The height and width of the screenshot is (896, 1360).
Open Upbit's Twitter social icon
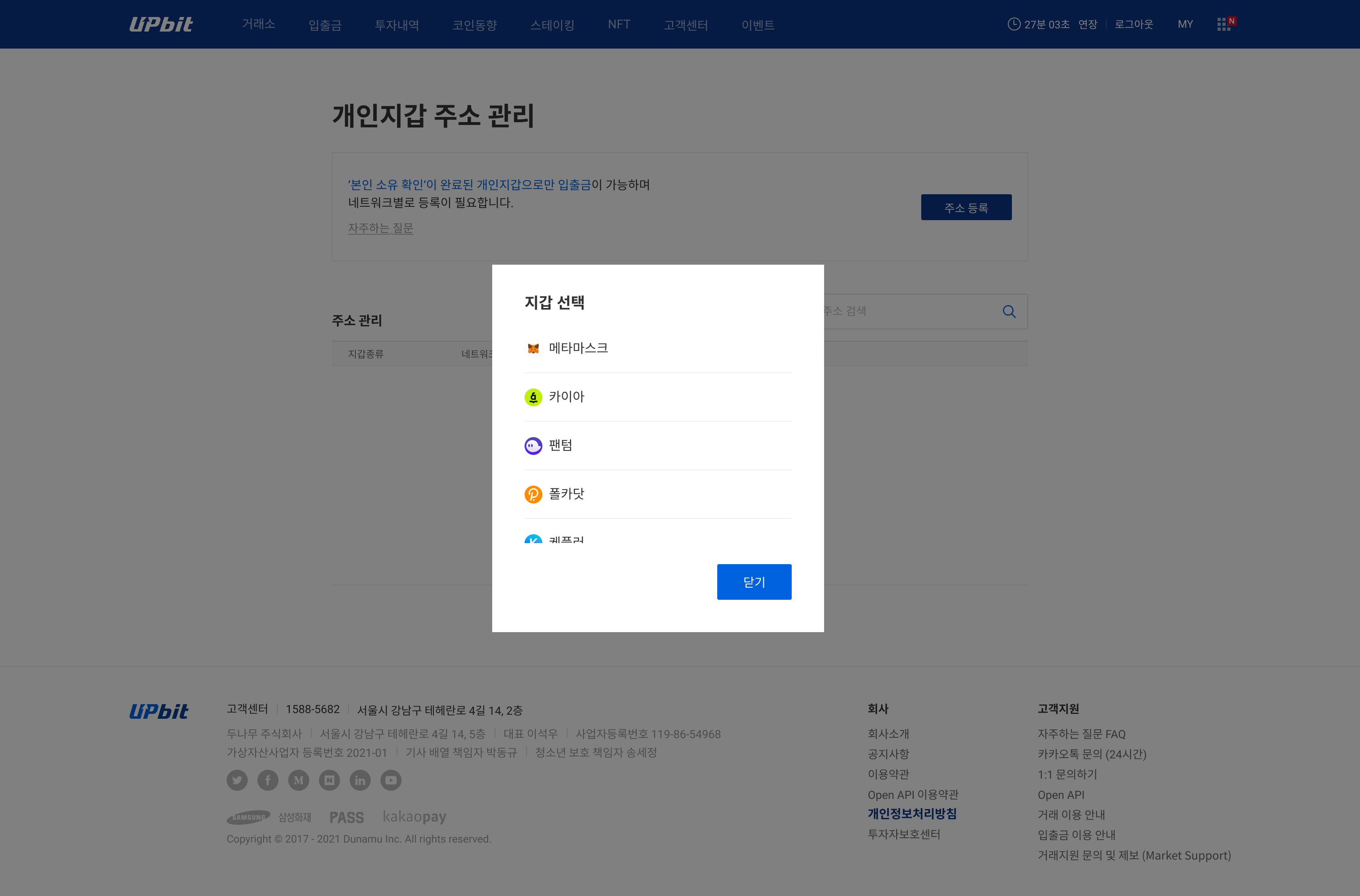[x=236, y=780]
